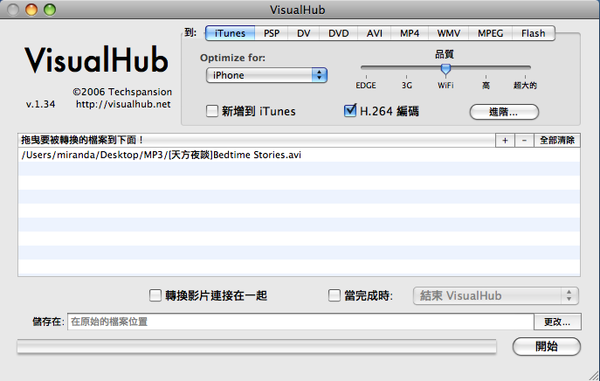The height and width of the screenshot is (381, 600).
Task: Click the green zoom window button
Action: [50, 10]
